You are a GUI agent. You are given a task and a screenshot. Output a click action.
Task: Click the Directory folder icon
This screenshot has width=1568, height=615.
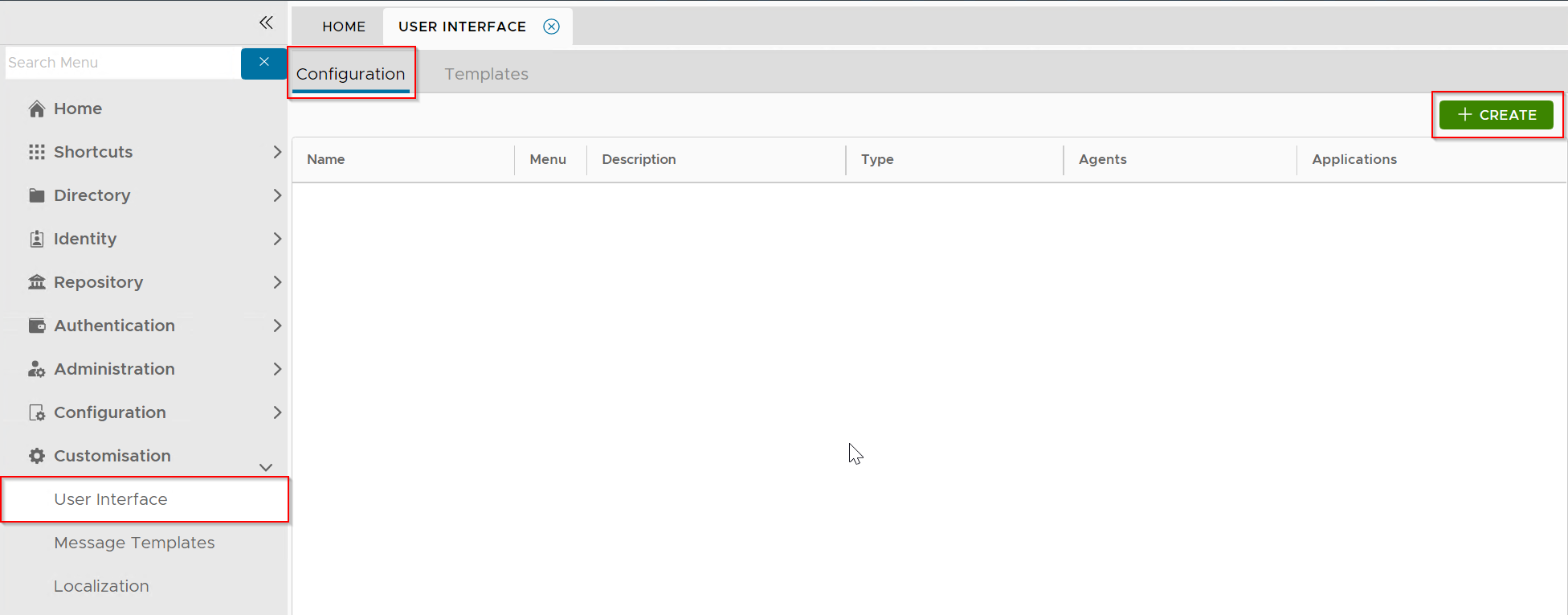pos(36,195)
